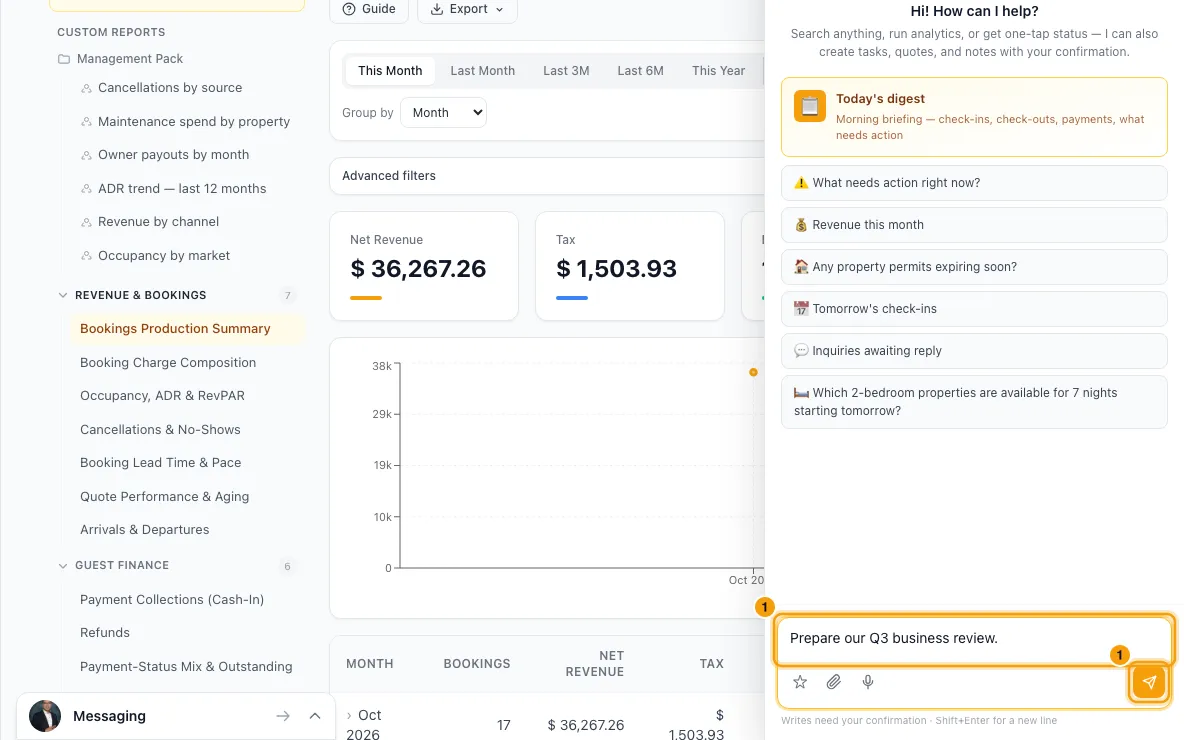Image resolution: width=1184 pixels, height=740 pixels.
Task: Click the 'Inquiries awaiting reply' suggestion
Action: pos(974,351)
